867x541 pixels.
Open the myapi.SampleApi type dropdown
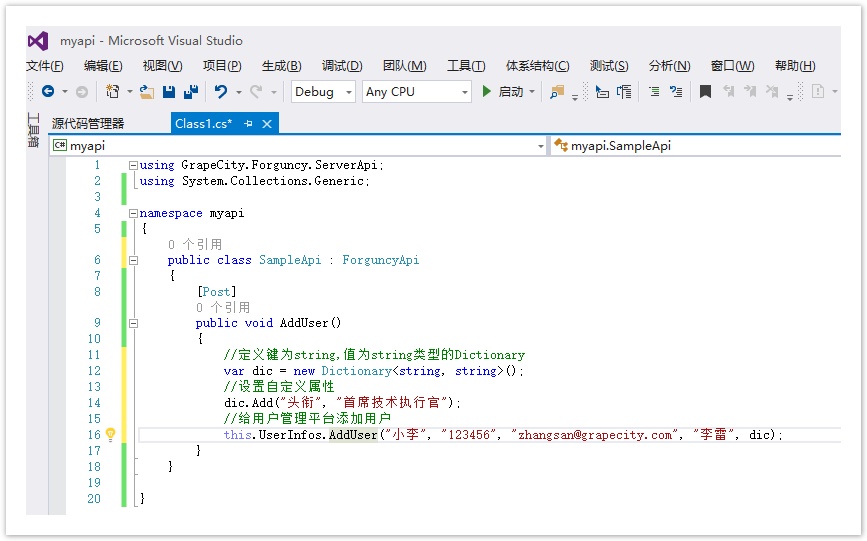coord(696,146)
